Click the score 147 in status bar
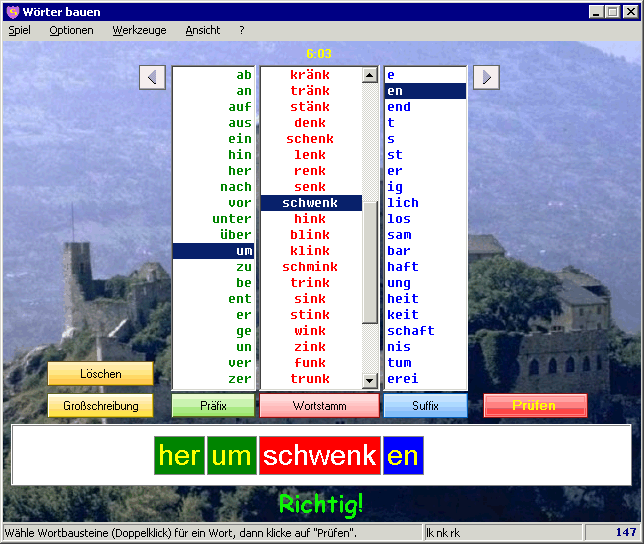The height and width of the screenshot is (544, 644). [626, 533]
